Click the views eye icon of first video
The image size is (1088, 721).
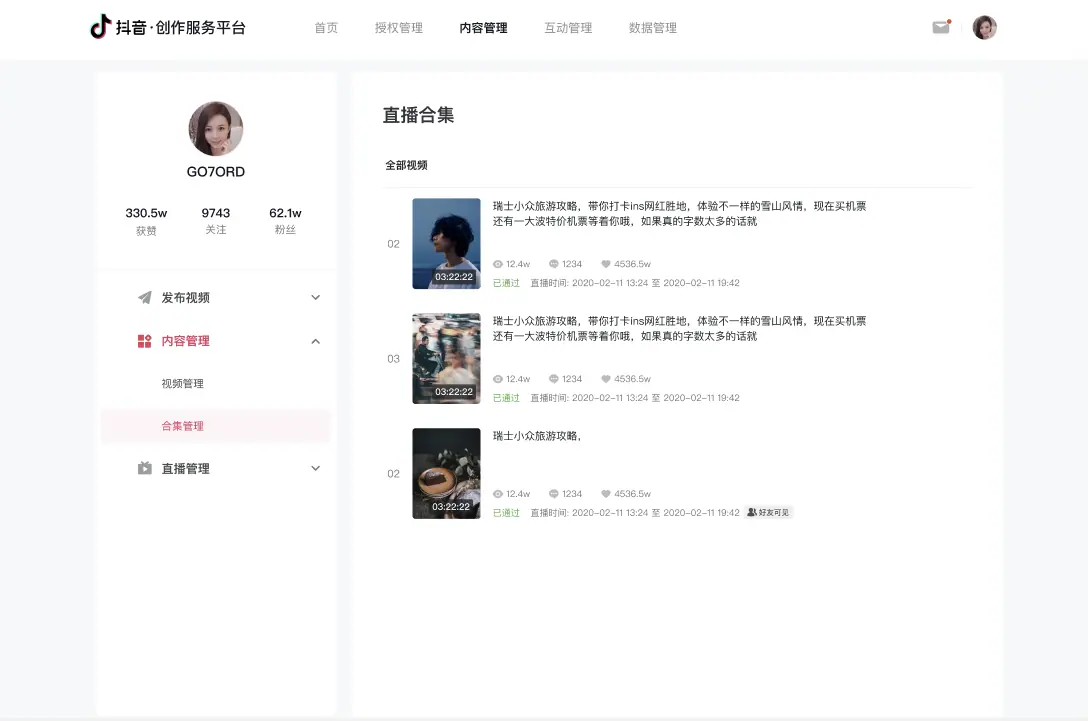[x=498, y=264]
